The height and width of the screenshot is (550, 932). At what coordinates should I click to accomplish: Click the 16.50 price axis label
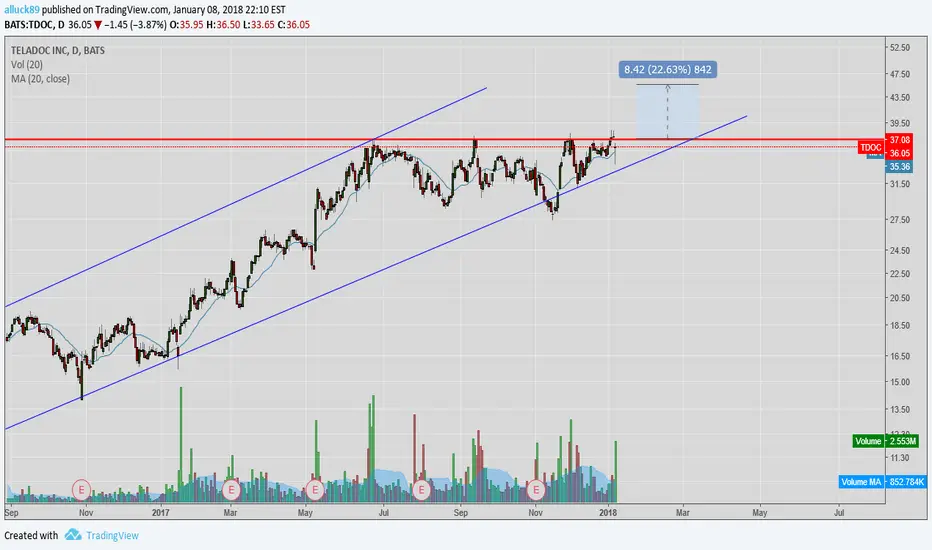[x=899, y=356]
